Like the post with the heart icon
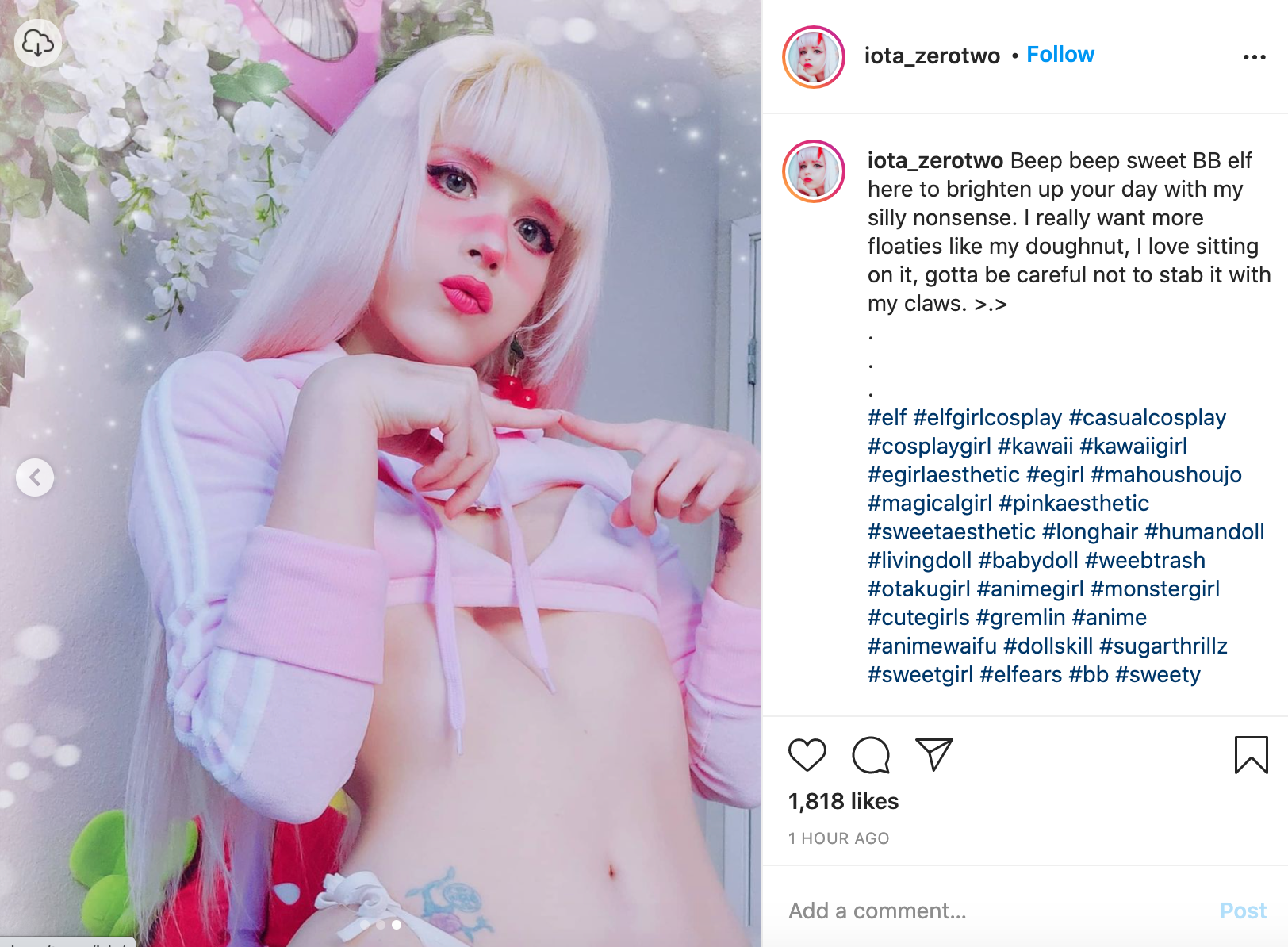1288x947 pixels. click(x=807, y=754)
